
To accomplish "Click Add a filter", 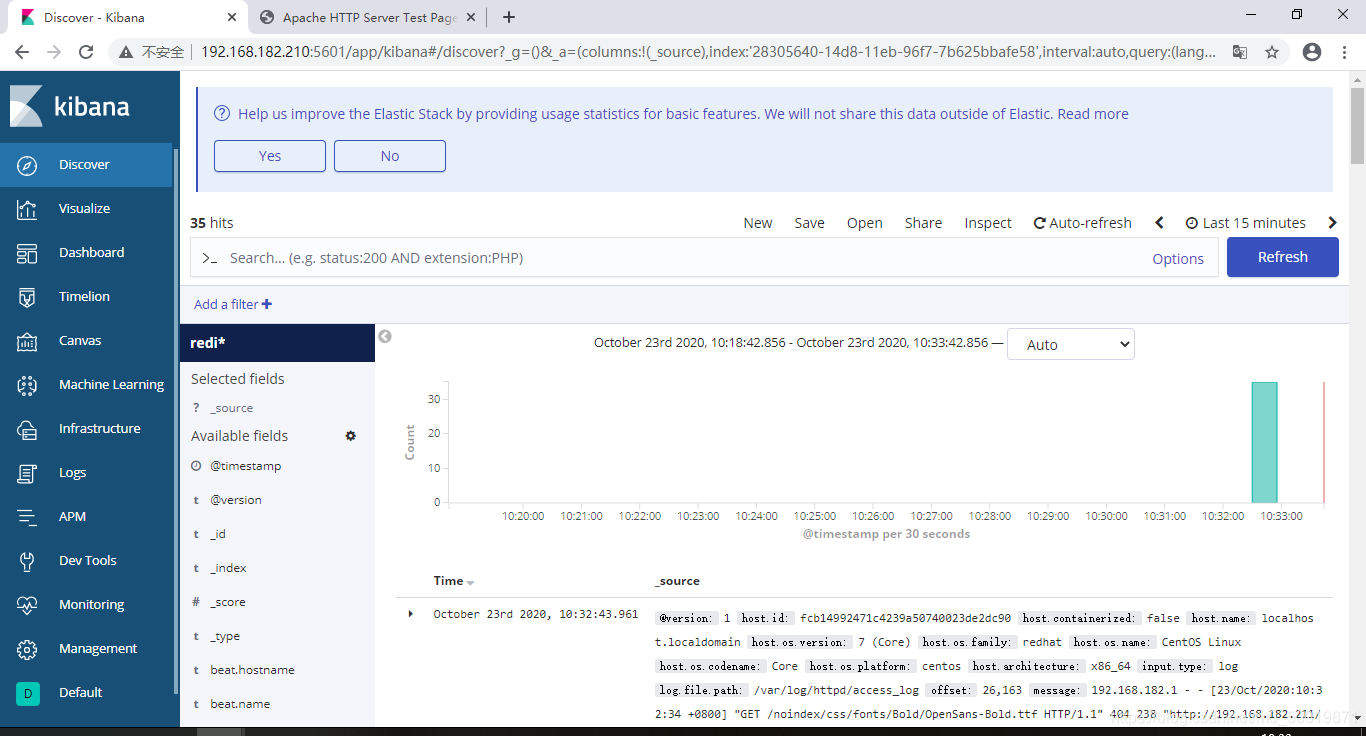I will pos(233,304).
